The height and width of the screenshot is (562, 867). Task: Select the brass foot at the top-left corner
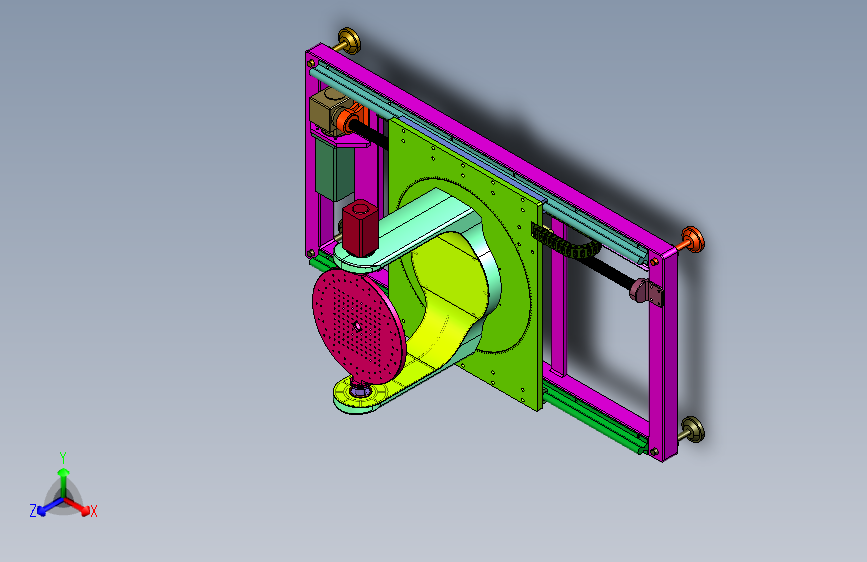tap(348, 41)
